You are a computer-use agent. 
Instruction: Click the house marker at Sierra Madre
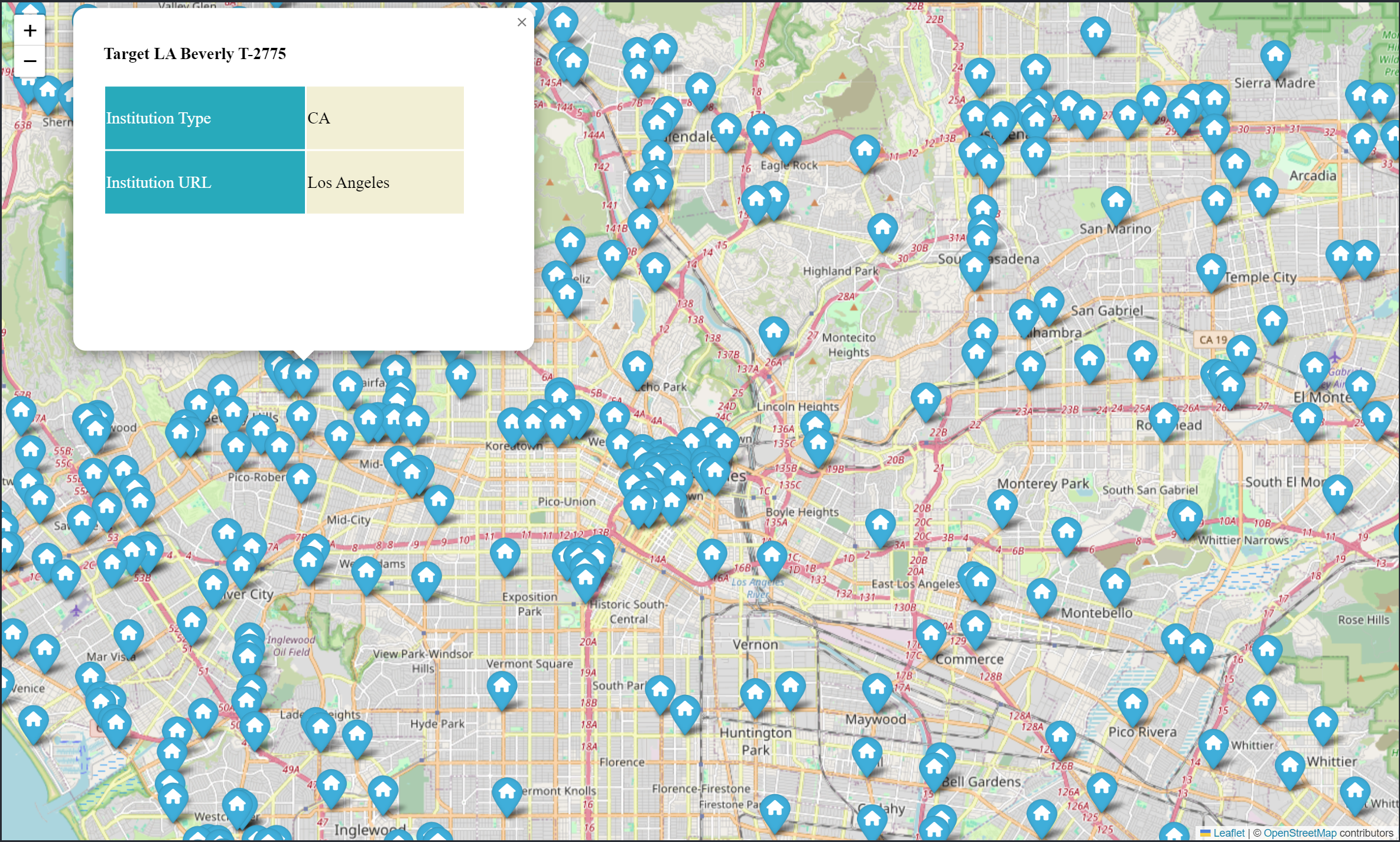coord(1275,57)
